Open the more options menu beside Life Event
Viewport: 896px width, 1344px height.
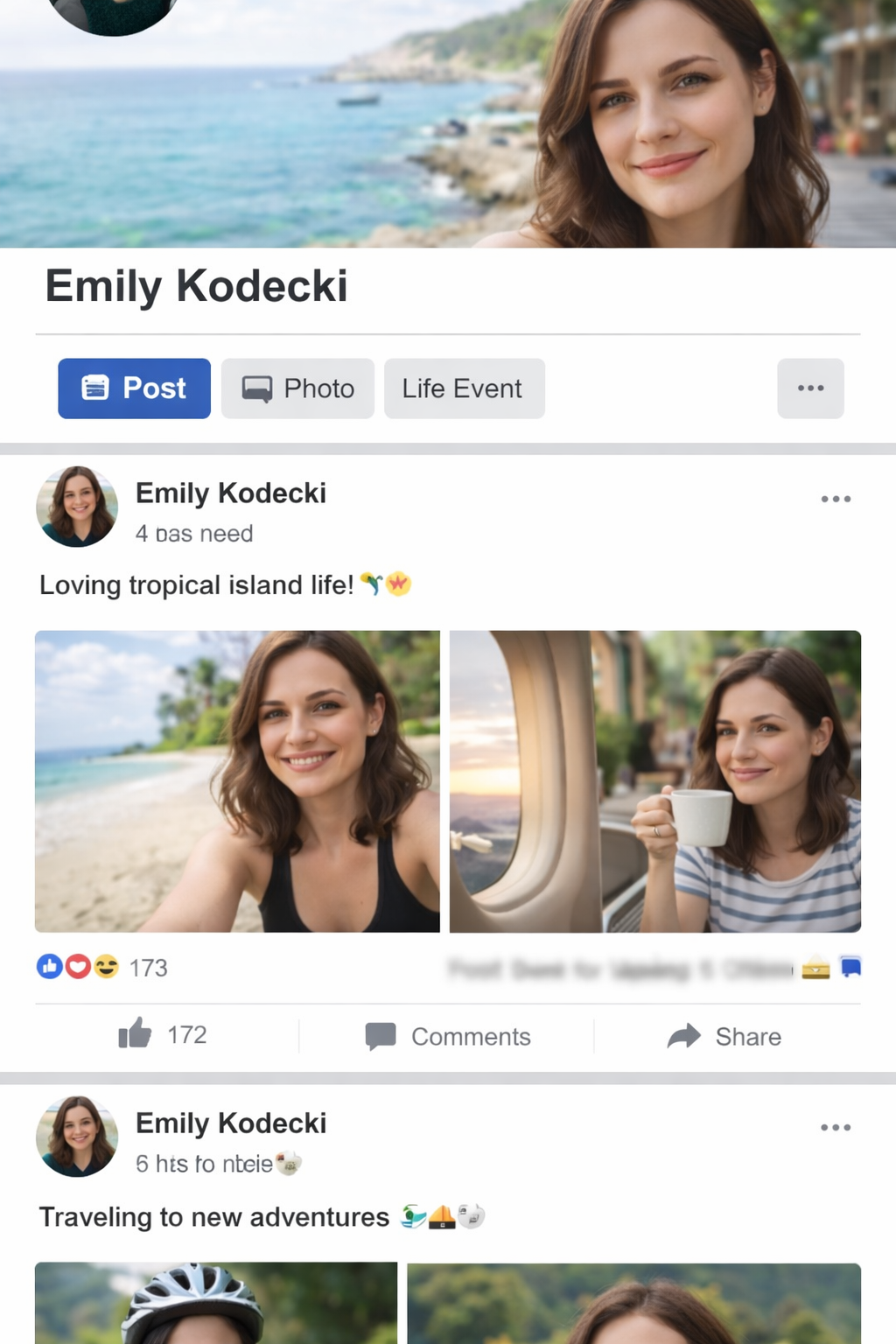[810, 388]
